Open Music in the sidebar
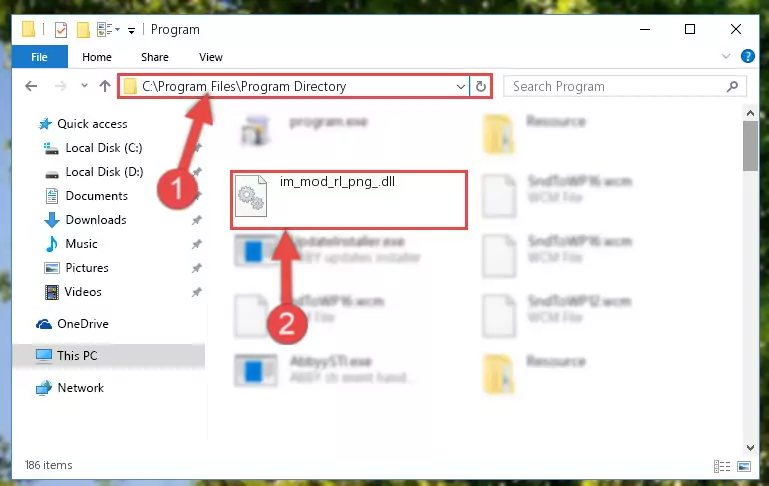This screenshot has height=486, width=769. 81,244
